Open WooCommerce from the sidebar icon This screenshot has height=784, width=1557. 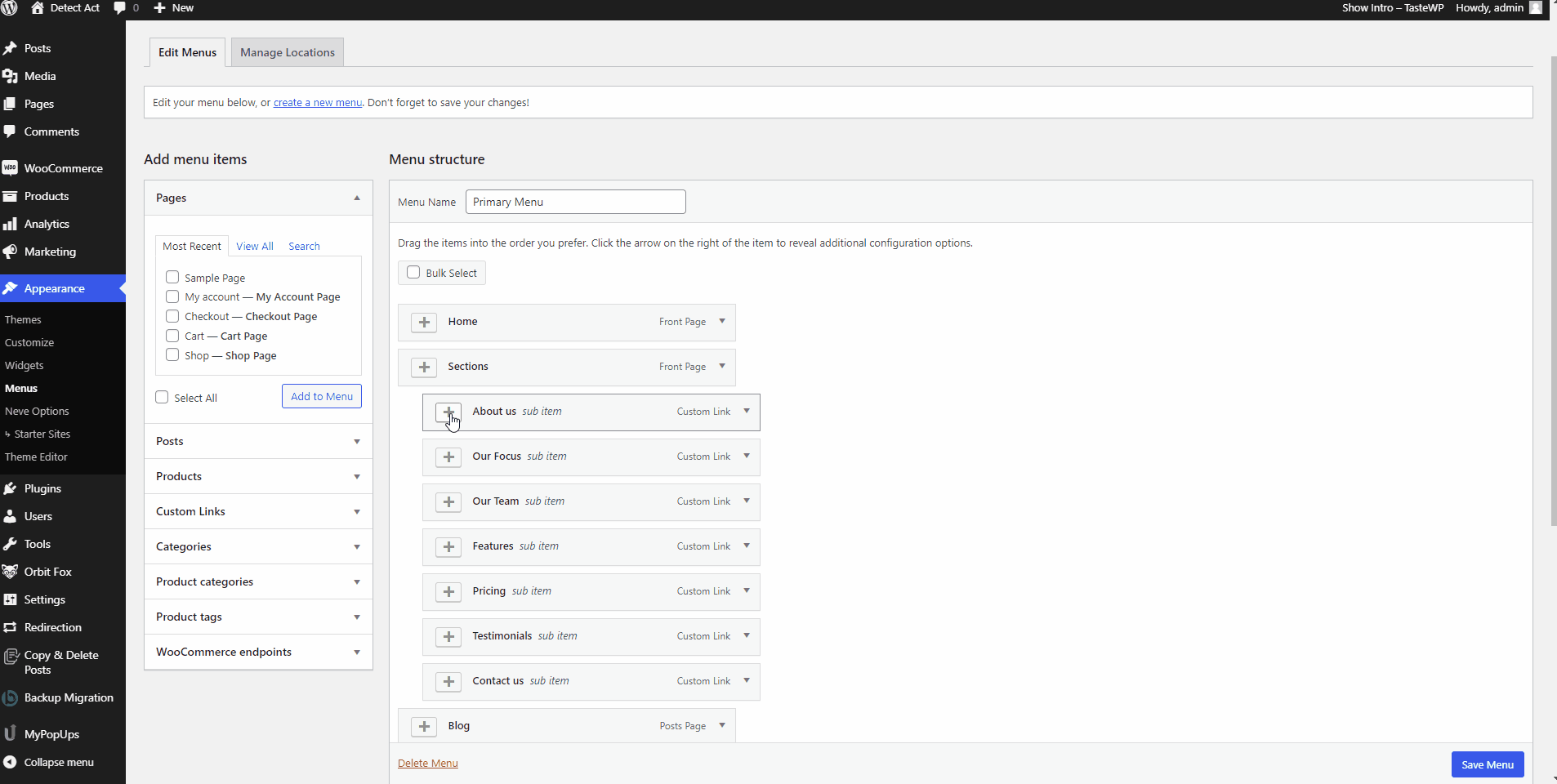click(x=11, y=168)
